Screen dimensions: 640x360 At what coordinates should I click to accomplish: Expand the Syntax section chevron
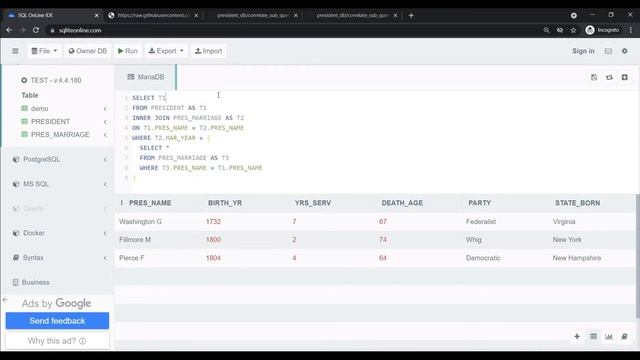105,258
